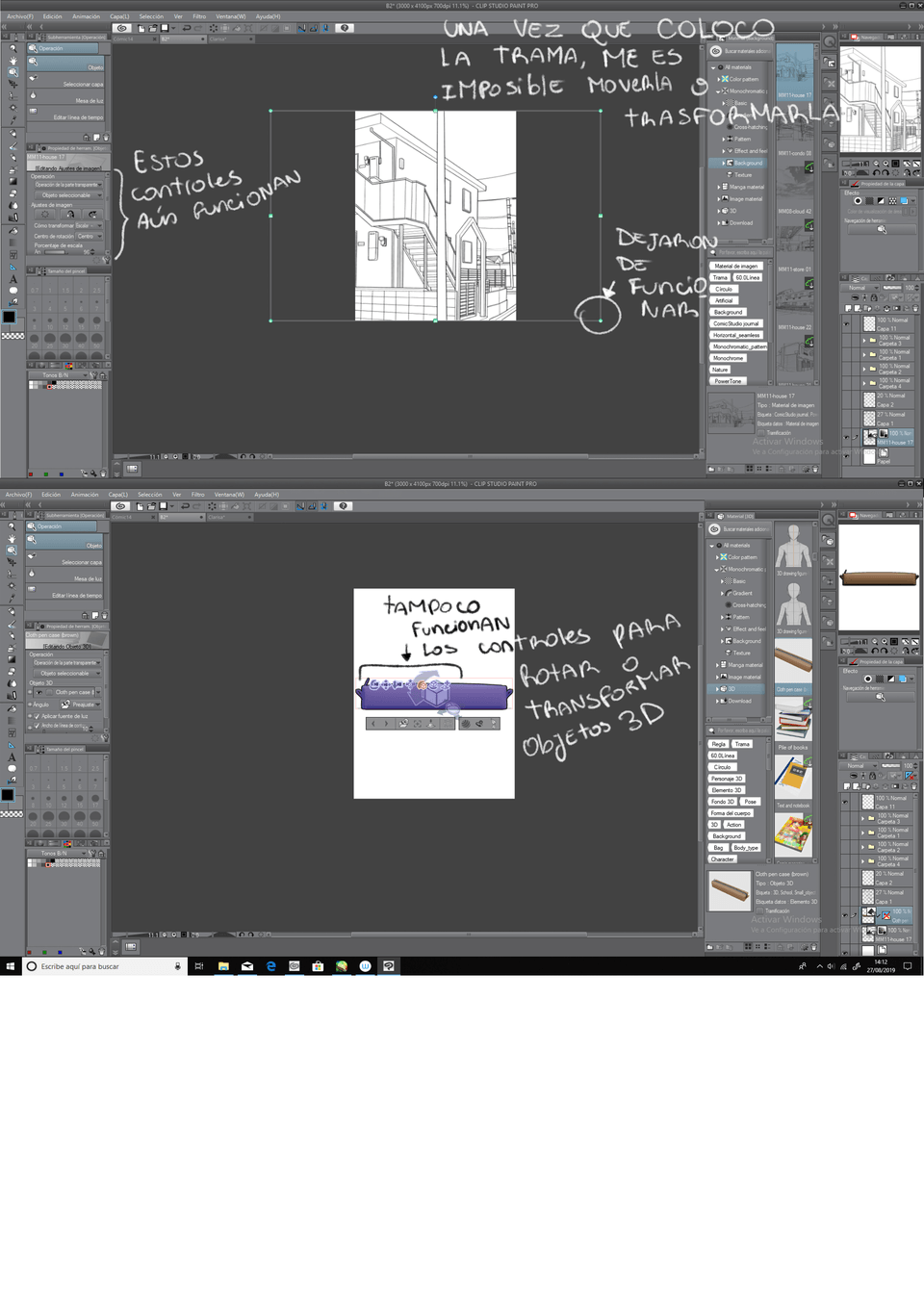The width and height of the screenshot is (924, 1307).
Task: Click the Personaje 3D tag button
Action: pyautogui.click(x=727, y=779)
